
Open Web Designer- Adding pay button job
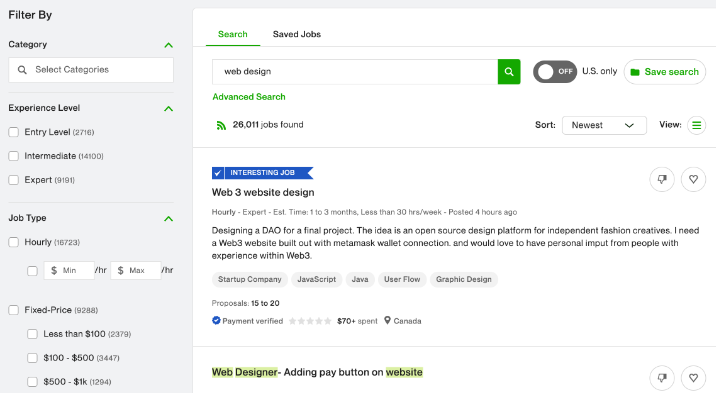317,372
